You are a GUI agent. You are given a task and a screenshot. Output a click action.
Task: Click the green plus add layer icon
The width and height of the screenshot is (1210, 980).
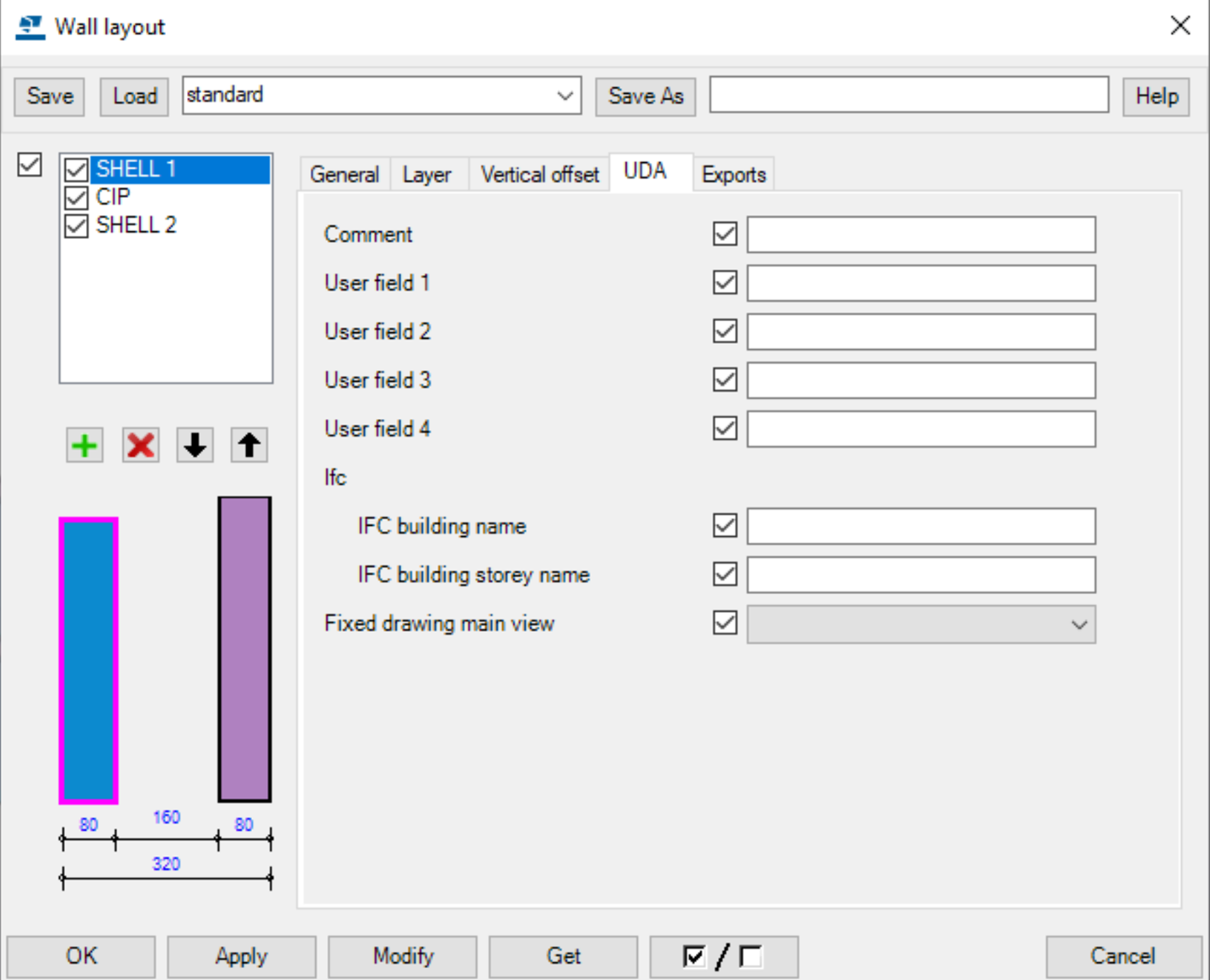tap(85, 446)
